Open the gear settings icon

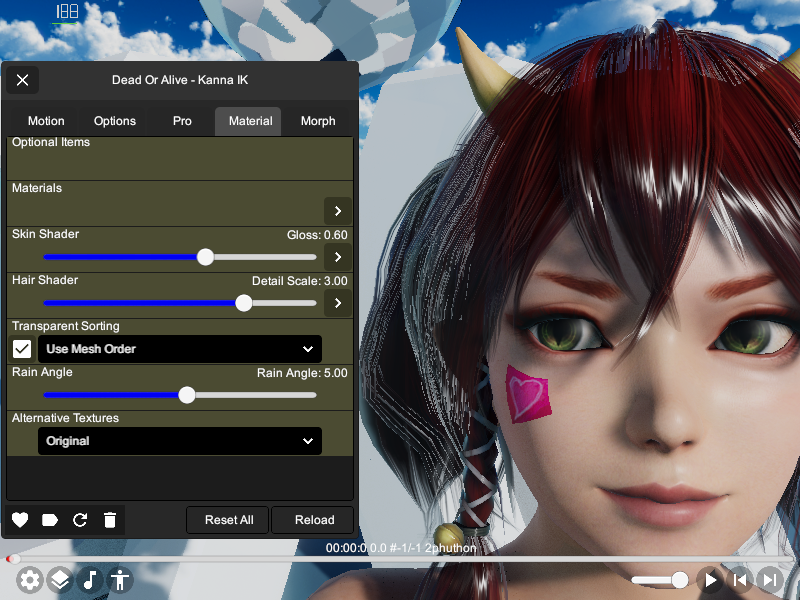[30, 580]
